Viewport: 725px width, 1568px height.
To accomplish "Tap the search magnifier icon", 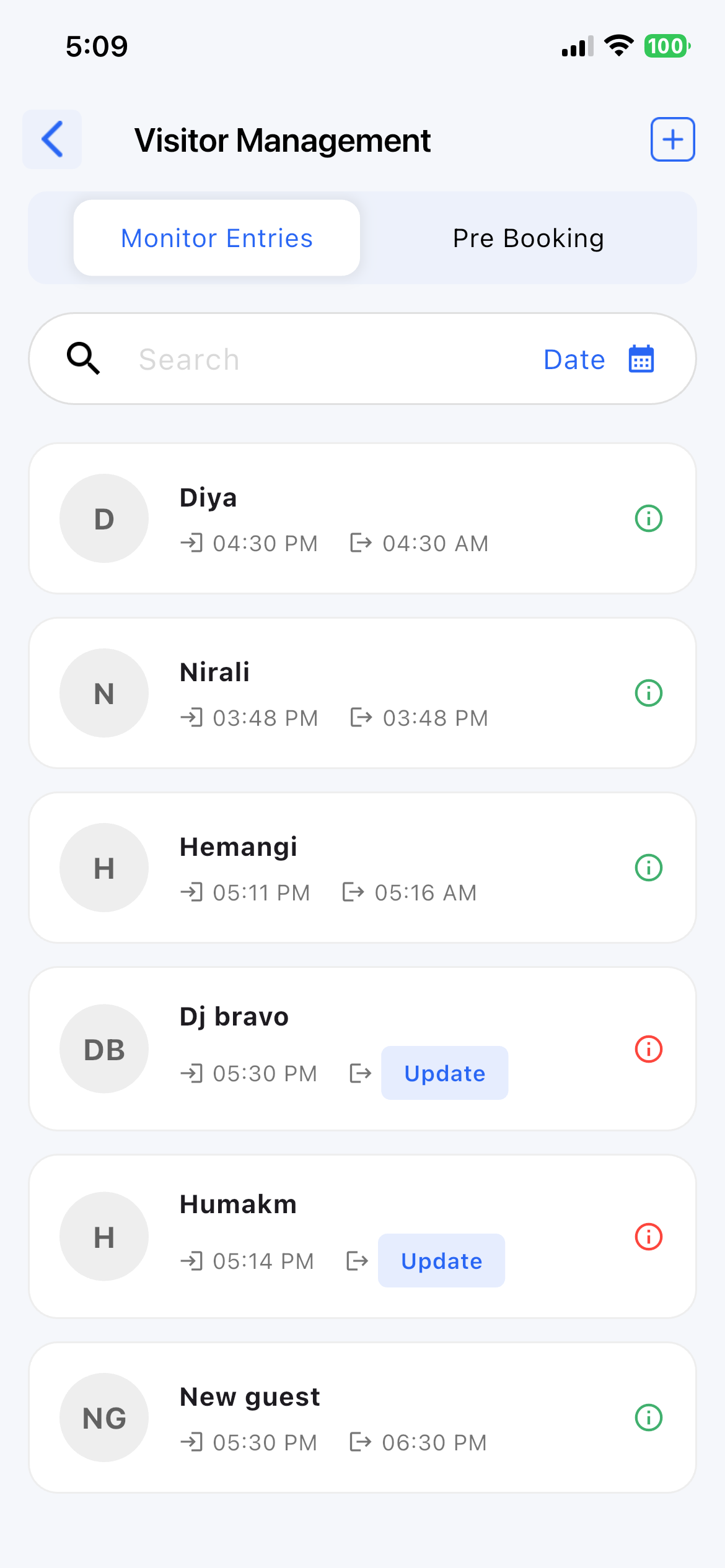I will coord(83,359).
